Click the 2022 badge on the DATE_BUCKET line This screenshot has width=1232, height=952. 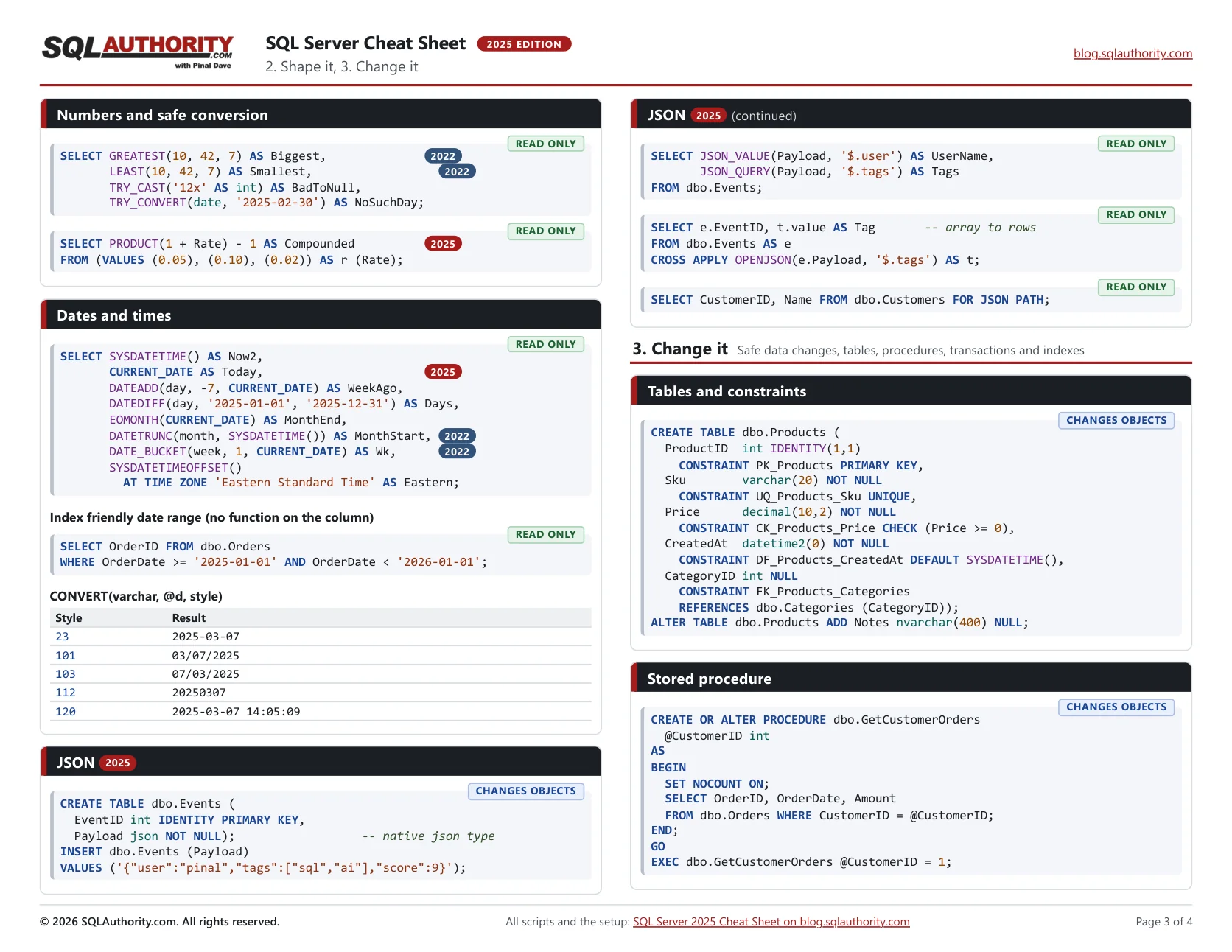457,452
